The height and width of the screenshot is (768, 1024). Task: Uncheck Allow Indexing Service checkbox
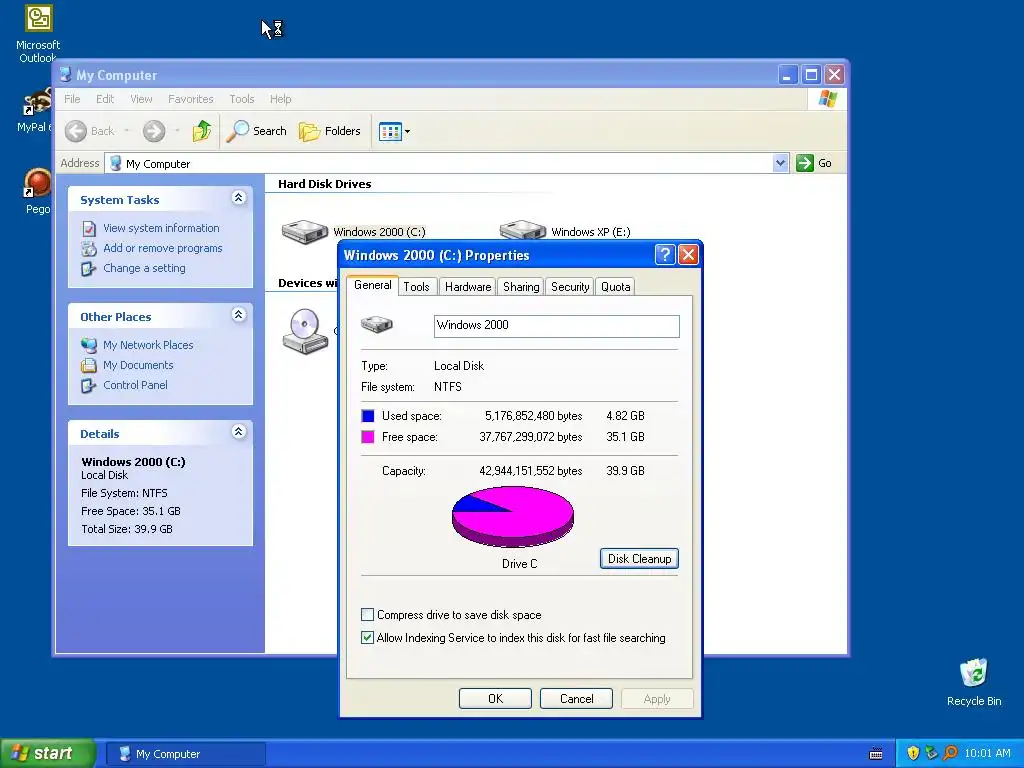pyautogui.click(x=368, y=638)
